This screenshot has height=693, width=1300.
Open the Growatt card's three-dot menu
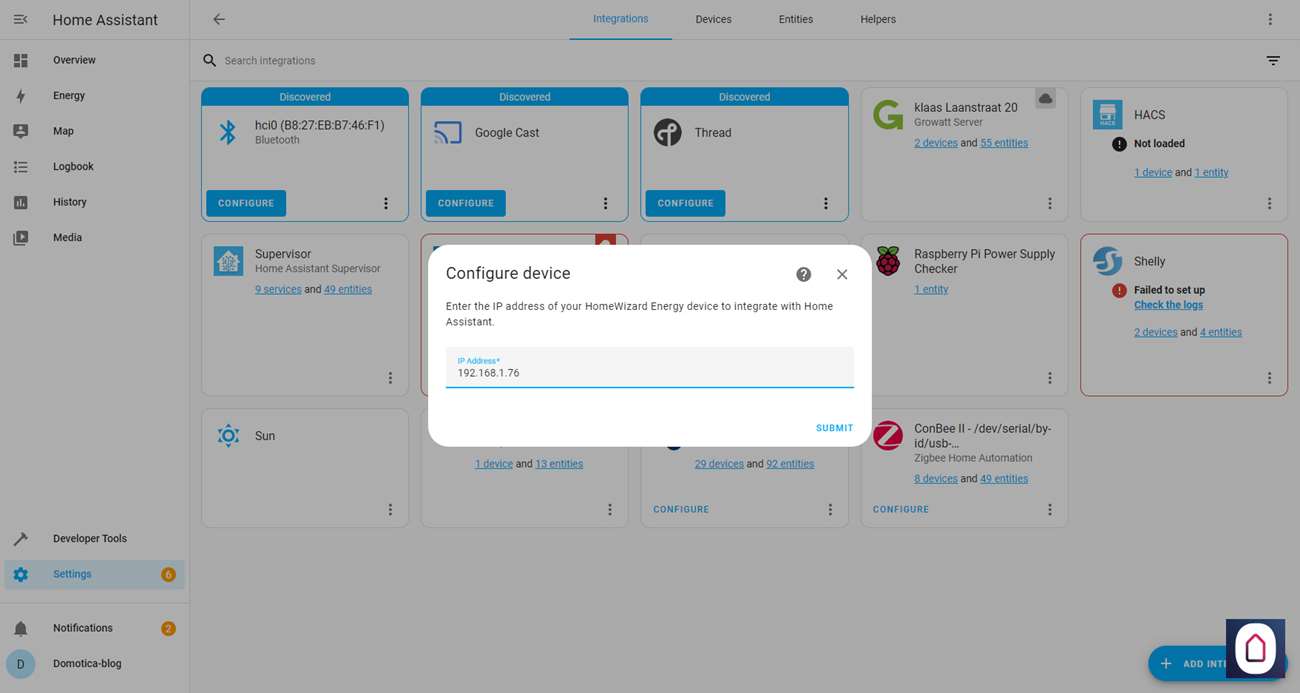coord(1050,203)
